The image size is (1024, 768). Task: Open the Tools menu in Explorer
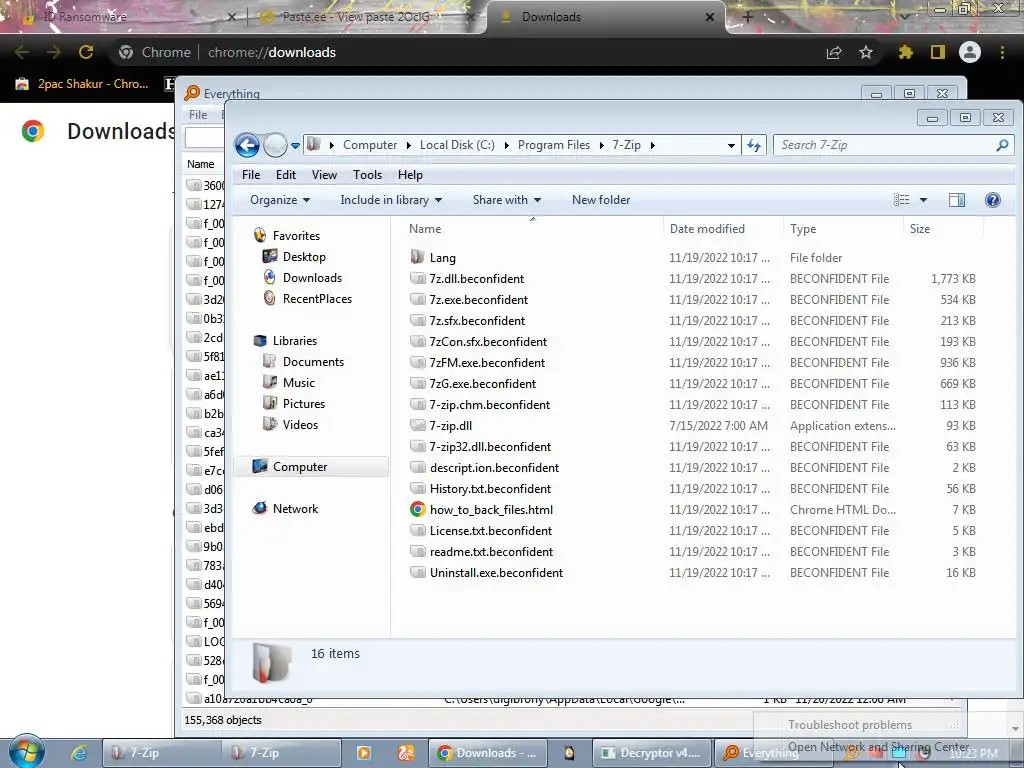pyautogui.click(x=367, y=175)
